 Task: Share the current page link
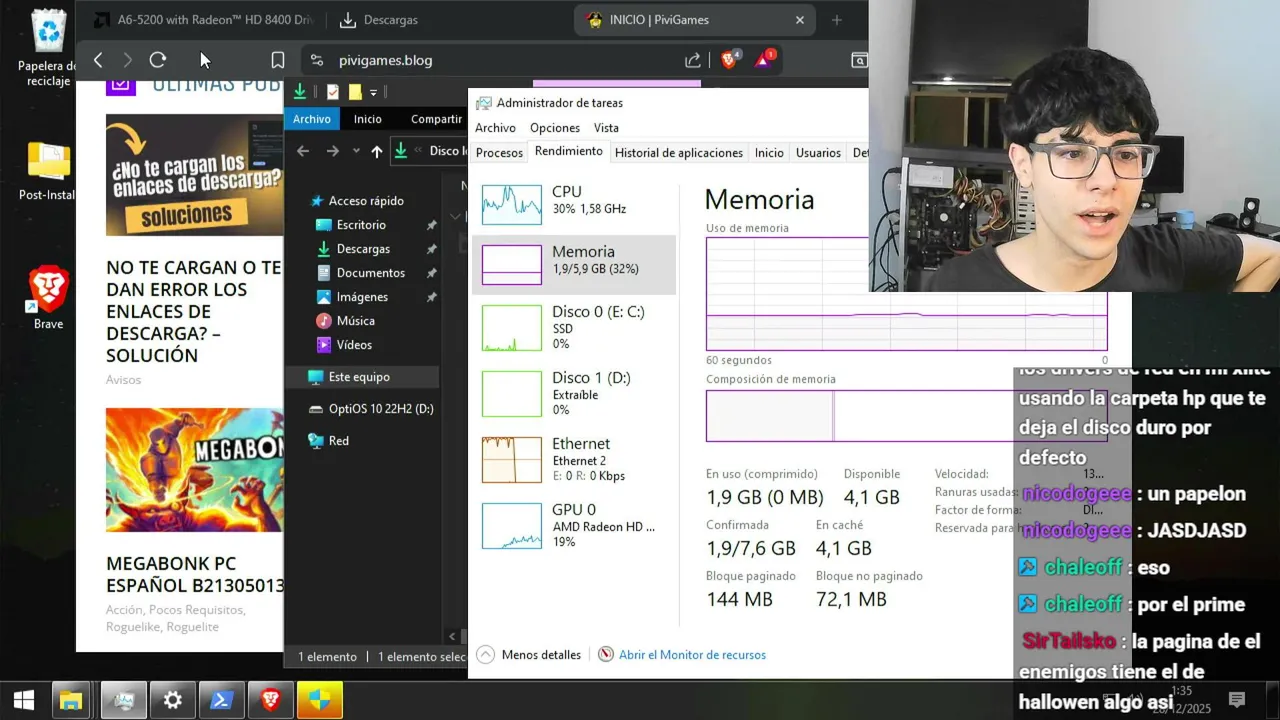(693, 60)
